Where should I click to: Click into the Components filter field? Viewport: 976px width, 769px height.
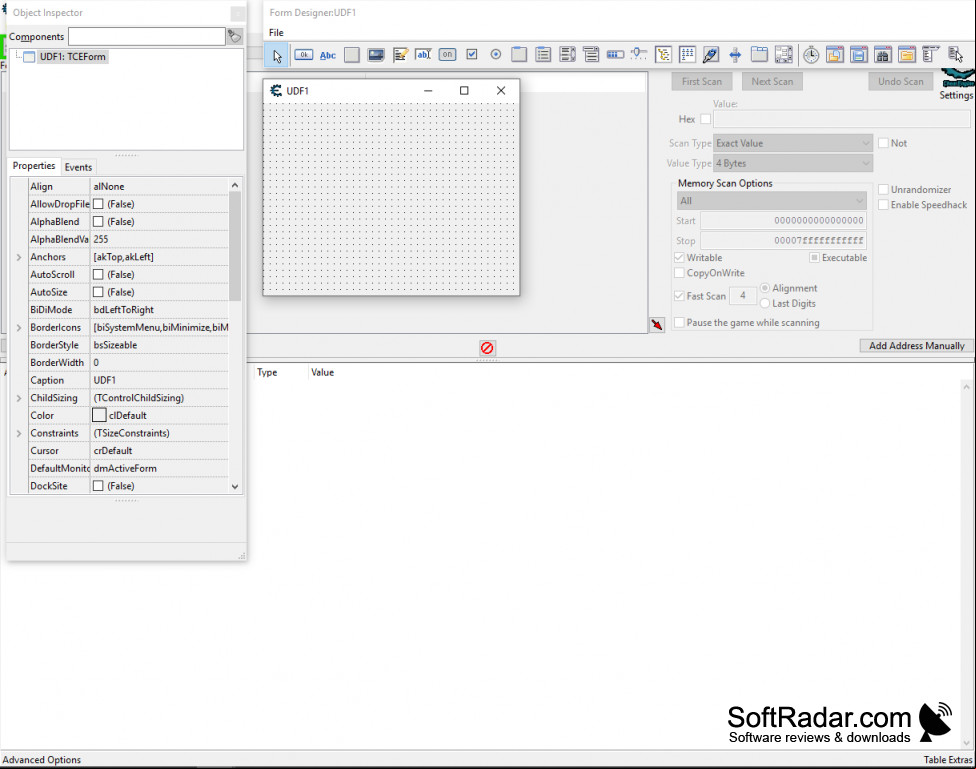coord(147,36)
